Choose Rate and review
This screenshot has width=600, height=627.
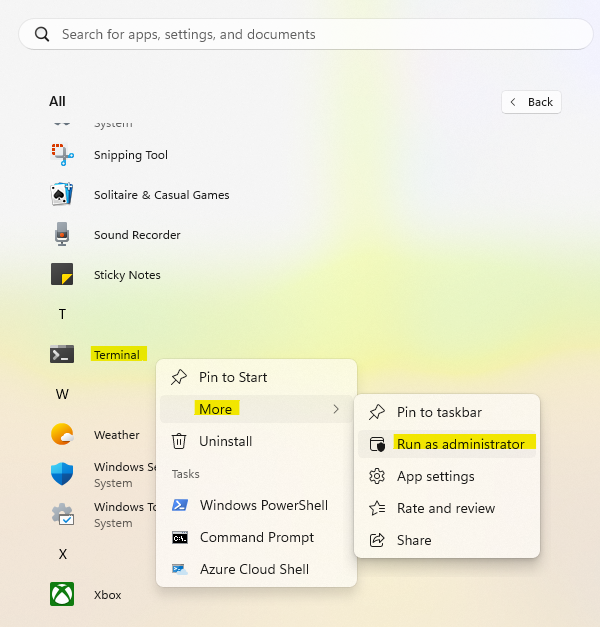coord(447,508)
